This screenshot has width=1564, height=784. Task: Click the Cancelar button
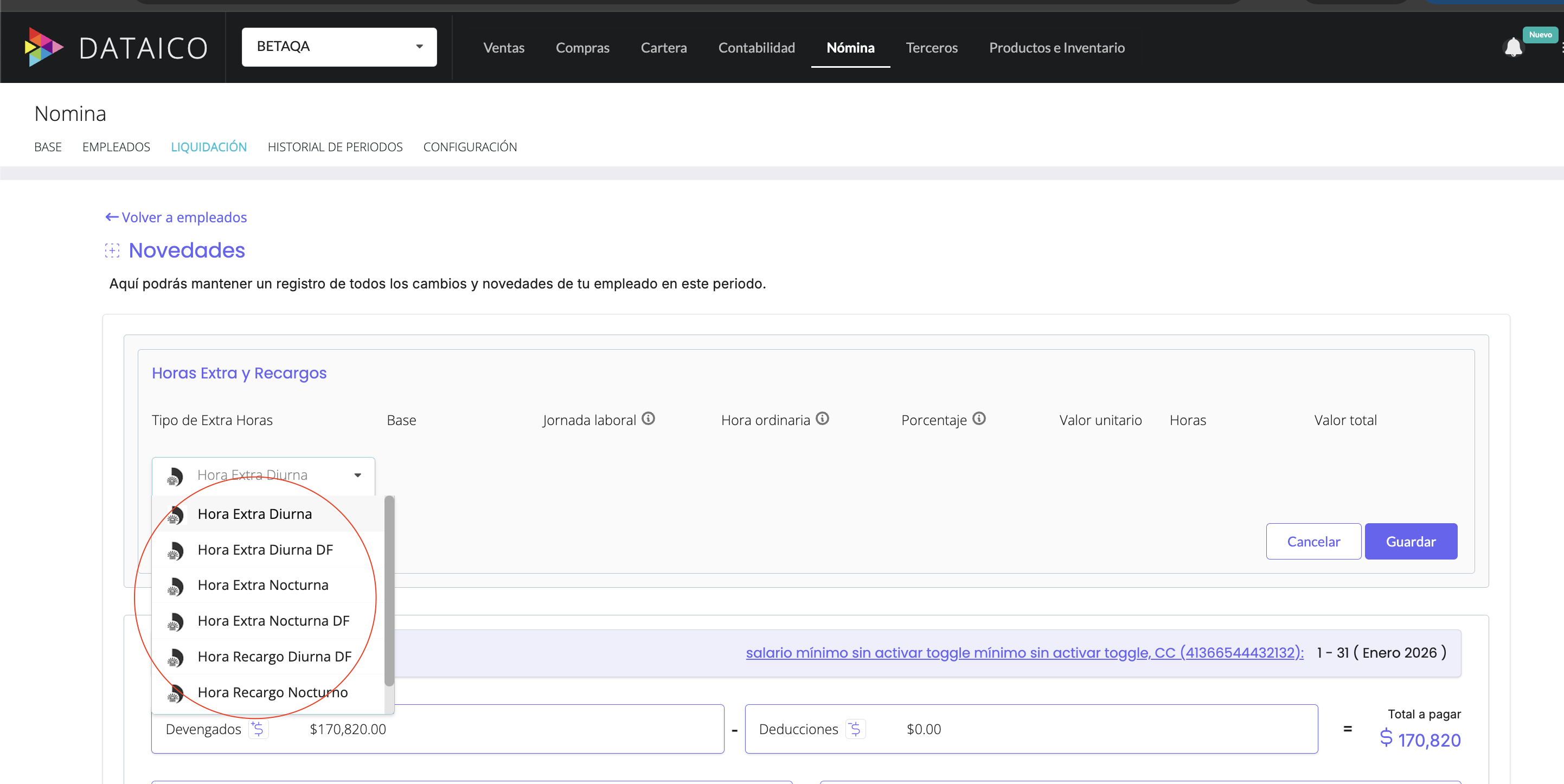pos(1313,541)
